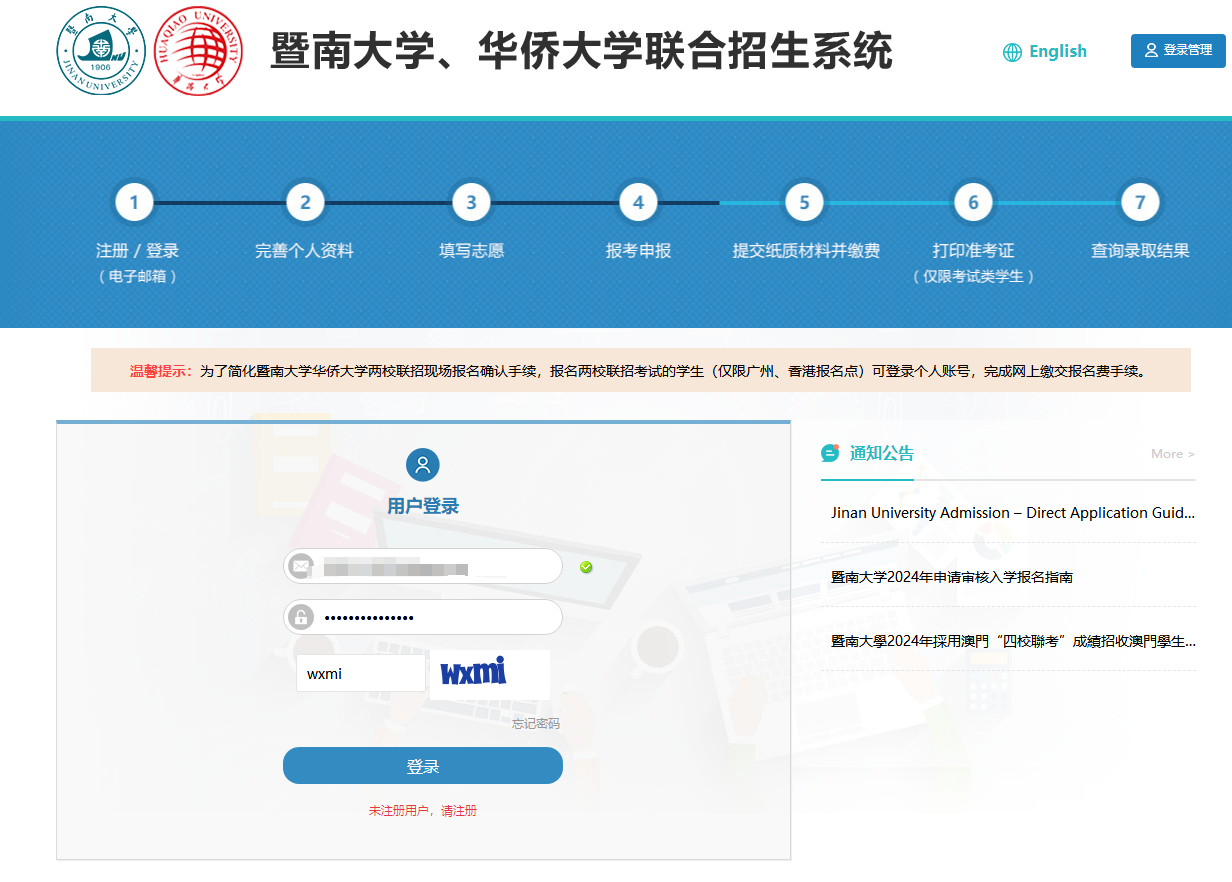This screenshot has height=882, width=1232.
Task: Click the 提交纸质材料并缴费 step label
Action: (x=806, y=251)
